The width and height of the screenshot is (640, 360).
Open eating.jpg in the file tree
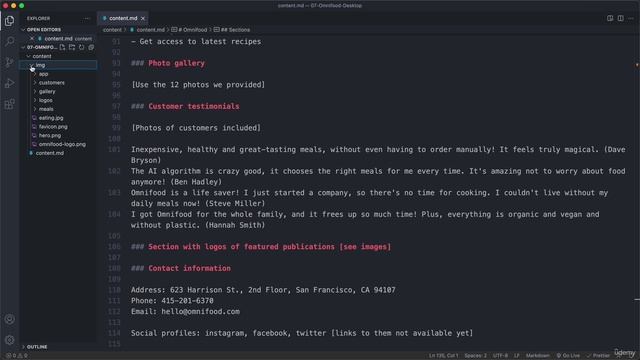(51, 118)
